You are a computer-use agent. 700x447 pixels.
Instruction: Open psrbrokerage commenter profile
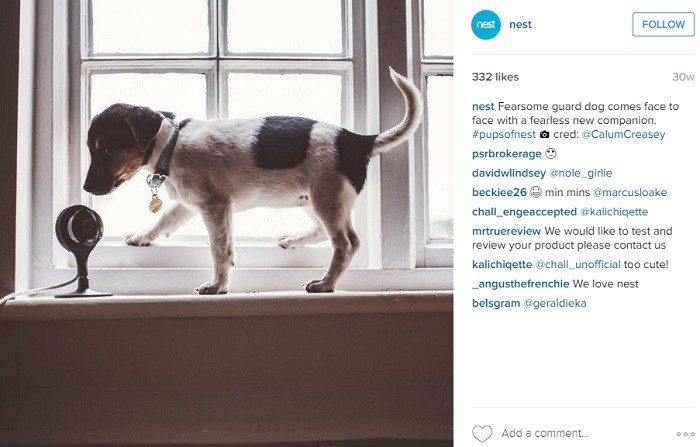[506, 154]
